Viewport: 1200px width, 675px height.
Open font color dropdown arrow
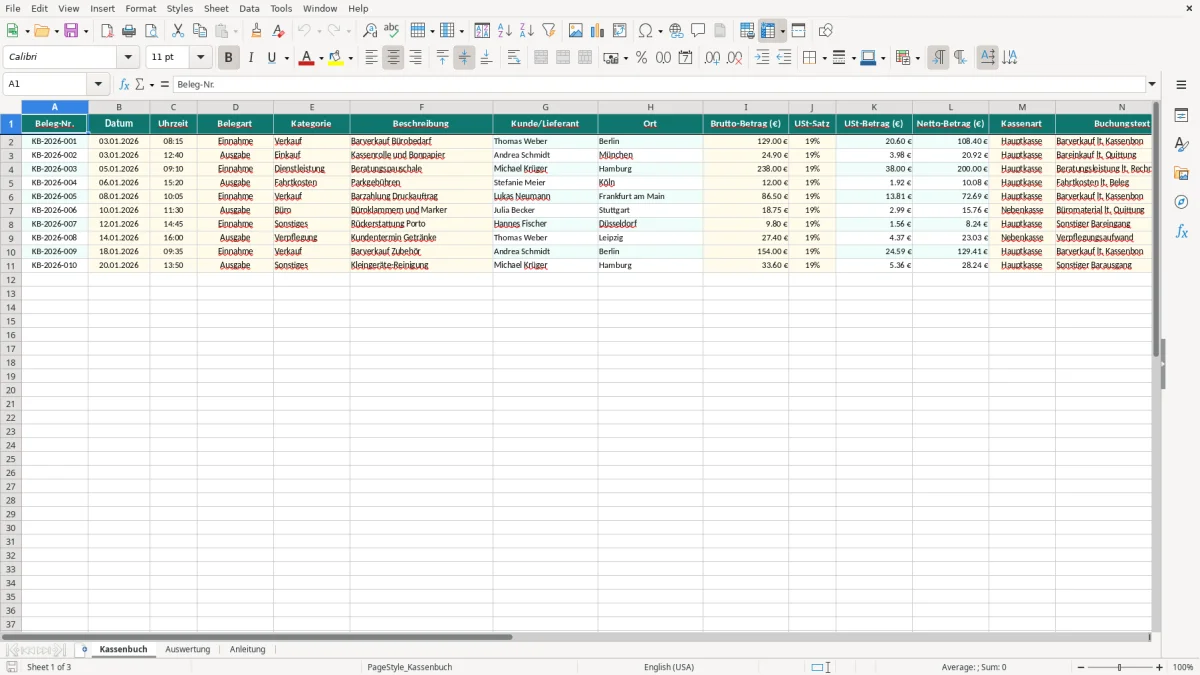click(x=320, y=58)
